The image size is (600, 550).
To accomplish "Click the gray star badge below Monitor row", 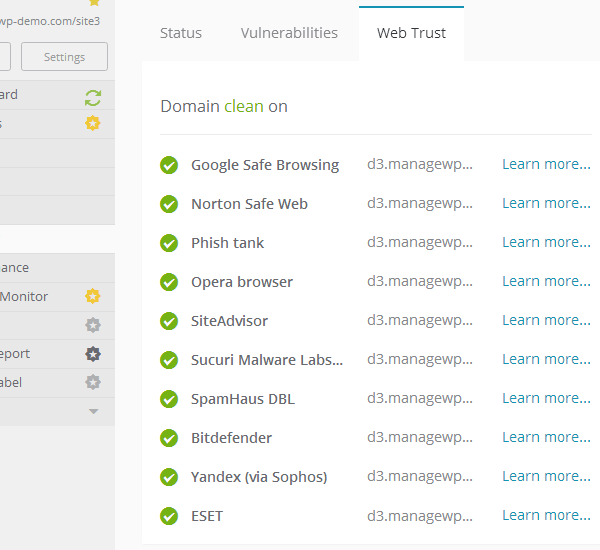I will [x=93, y=325].
